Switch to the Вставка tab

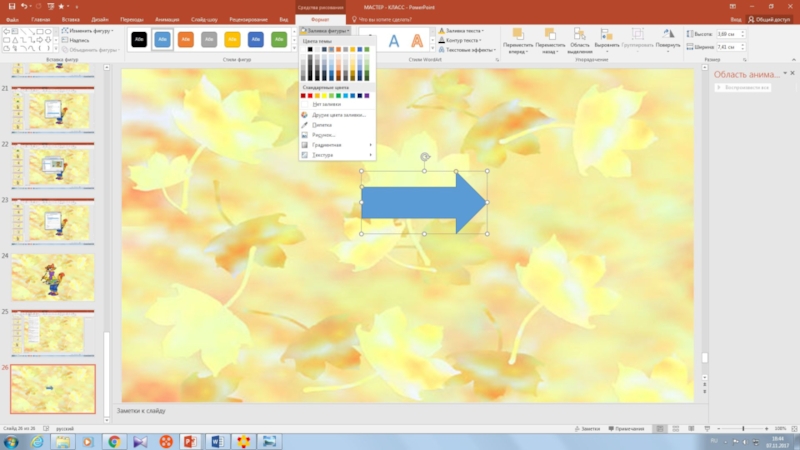pos(70,19)
